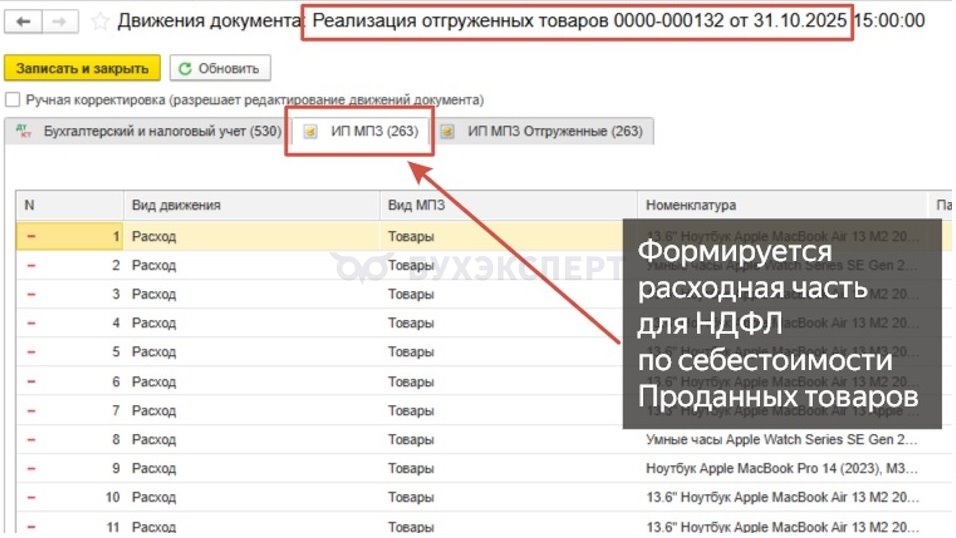This screenshot has height=538, width=956.
Task: Click the red minus icon in row 8
Action: coord(31,439)
